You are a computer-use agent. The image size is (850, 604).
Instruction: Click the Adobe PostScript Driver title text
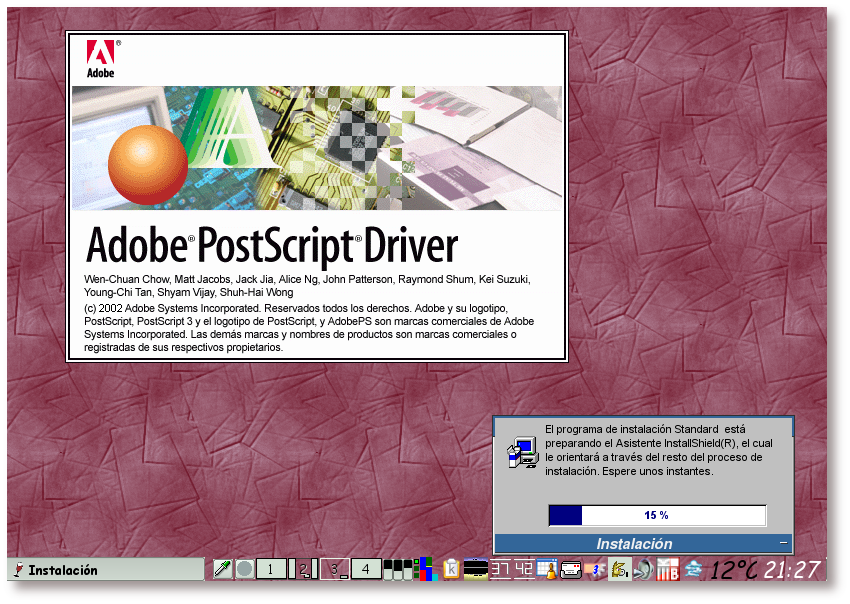coord(272,246)
